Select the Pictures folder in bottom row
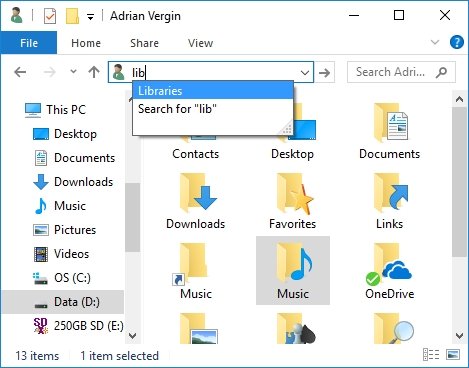469x368 pixels. tap(199, 328)
